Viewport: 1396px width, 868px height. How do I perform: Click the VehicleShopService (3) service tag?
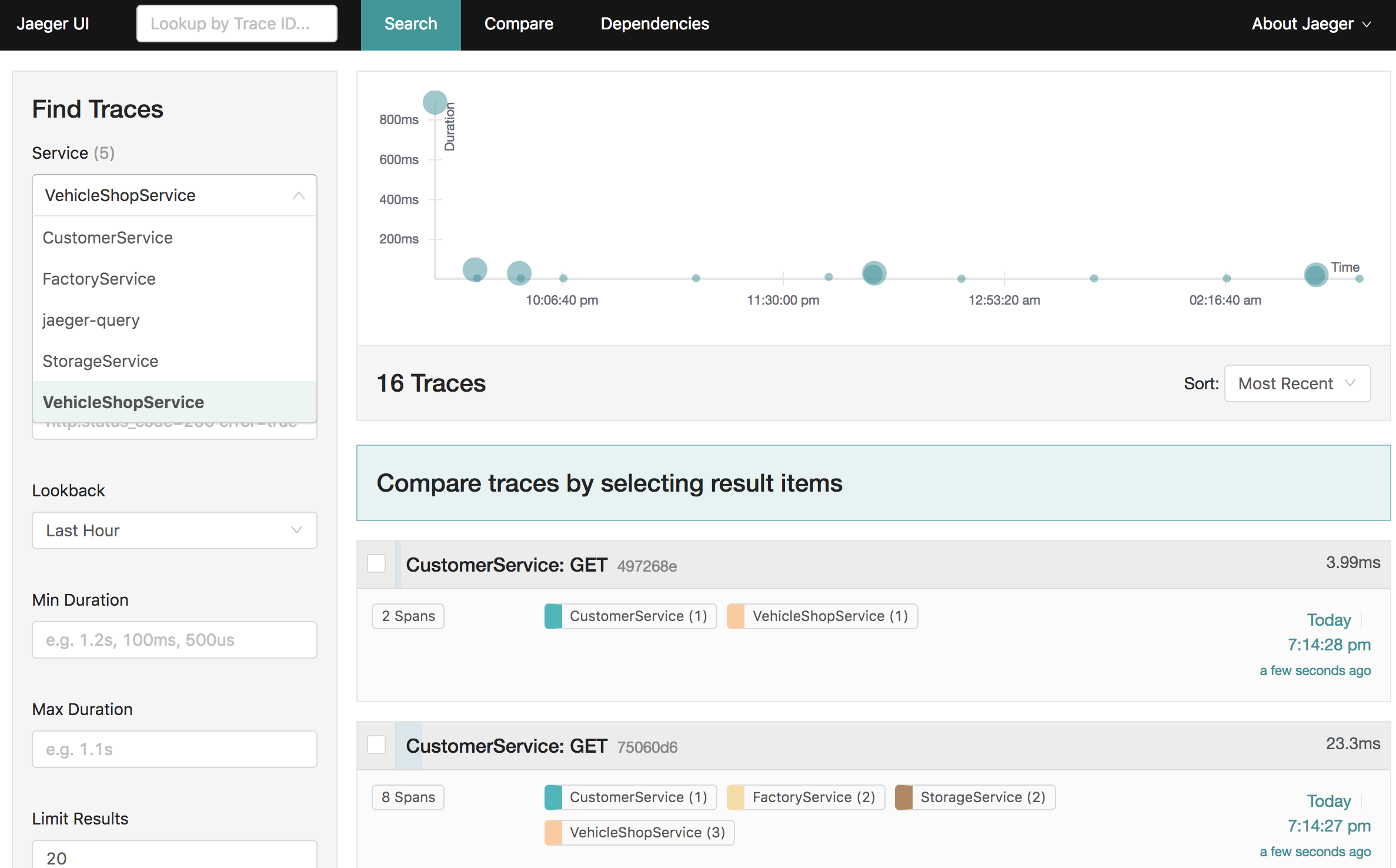coord(639,833)
